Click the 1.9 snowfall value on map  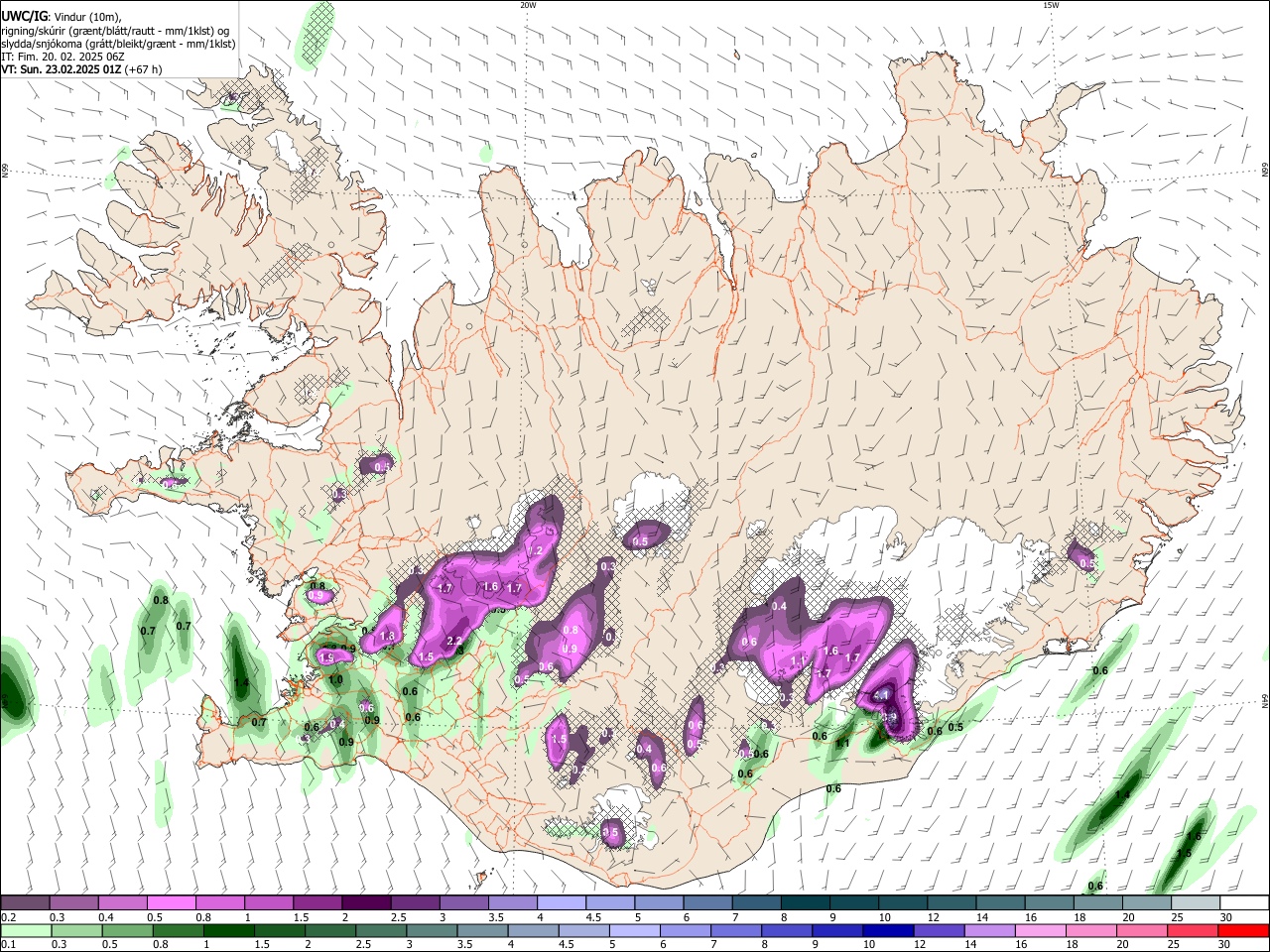(325, 657)
